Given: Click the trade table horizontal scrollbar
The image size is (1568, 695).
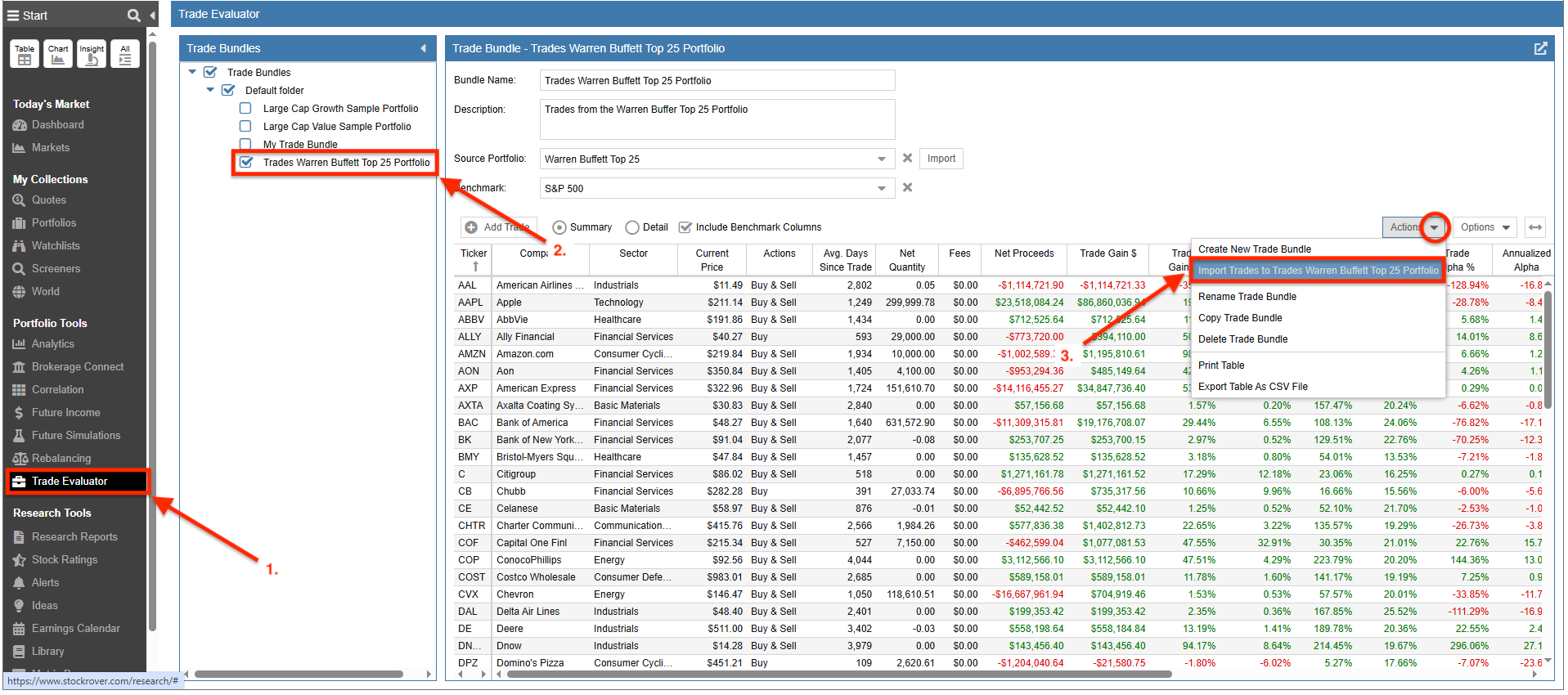Looking at the screenshot, I should click(x=838, y=675).
